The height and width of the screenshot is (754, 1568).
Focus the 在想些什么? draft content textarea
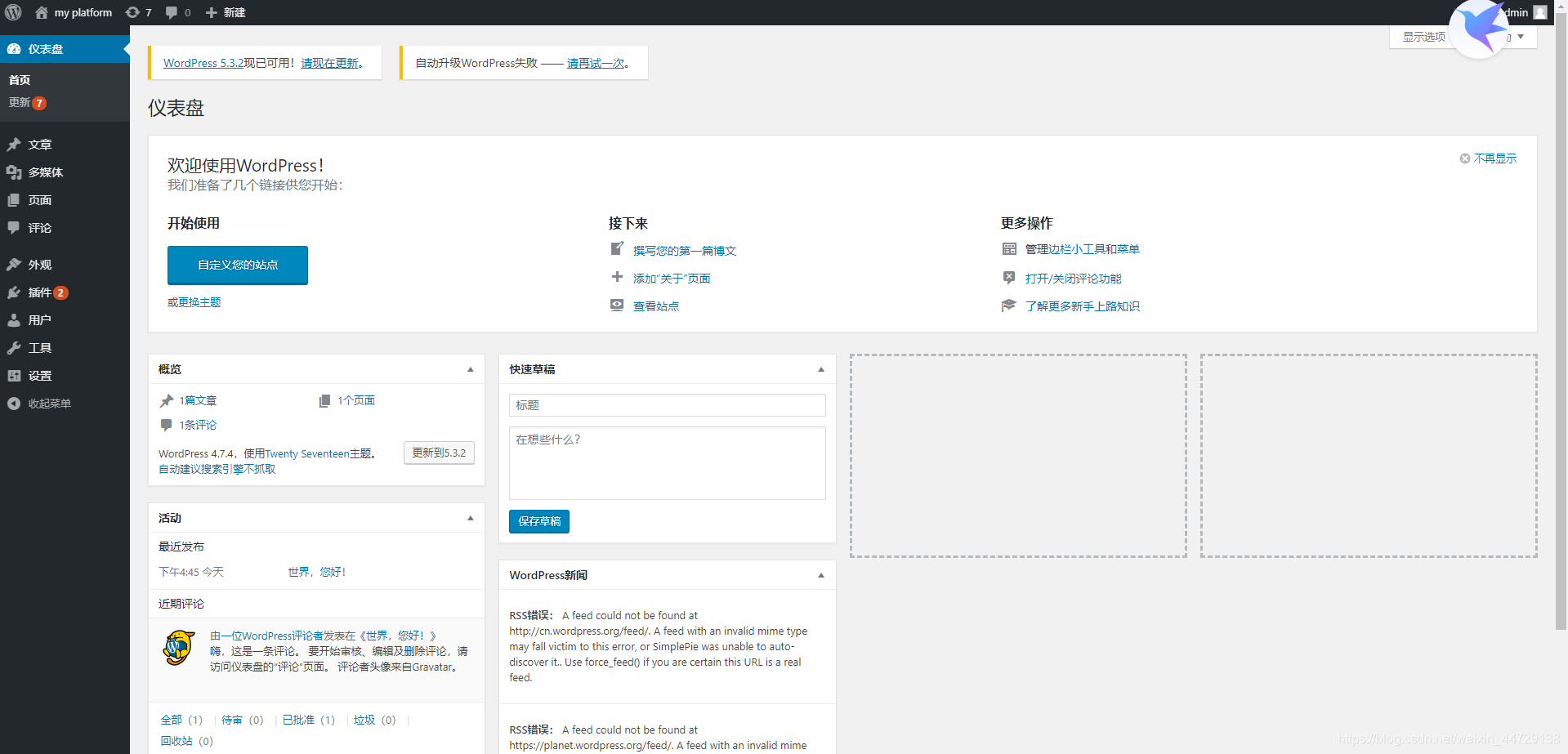click(x=668, y=463)
